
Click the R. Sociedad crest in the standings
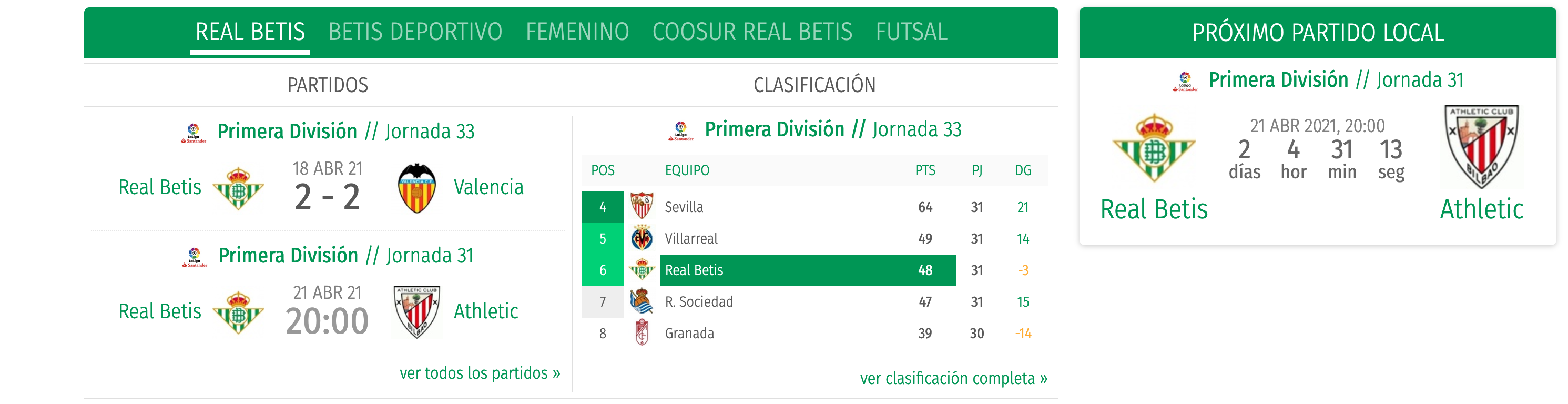[642, 301]
